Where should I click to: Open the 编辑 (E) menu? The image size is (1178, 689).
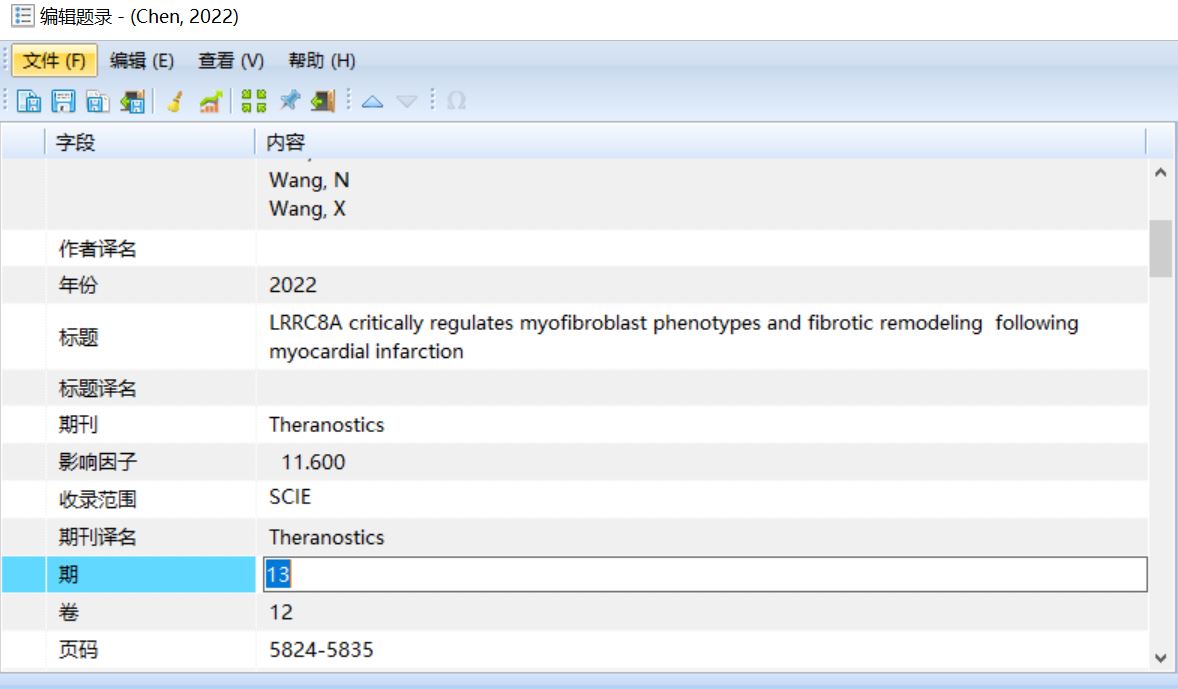pyautogui.click(x=141, y=61)
